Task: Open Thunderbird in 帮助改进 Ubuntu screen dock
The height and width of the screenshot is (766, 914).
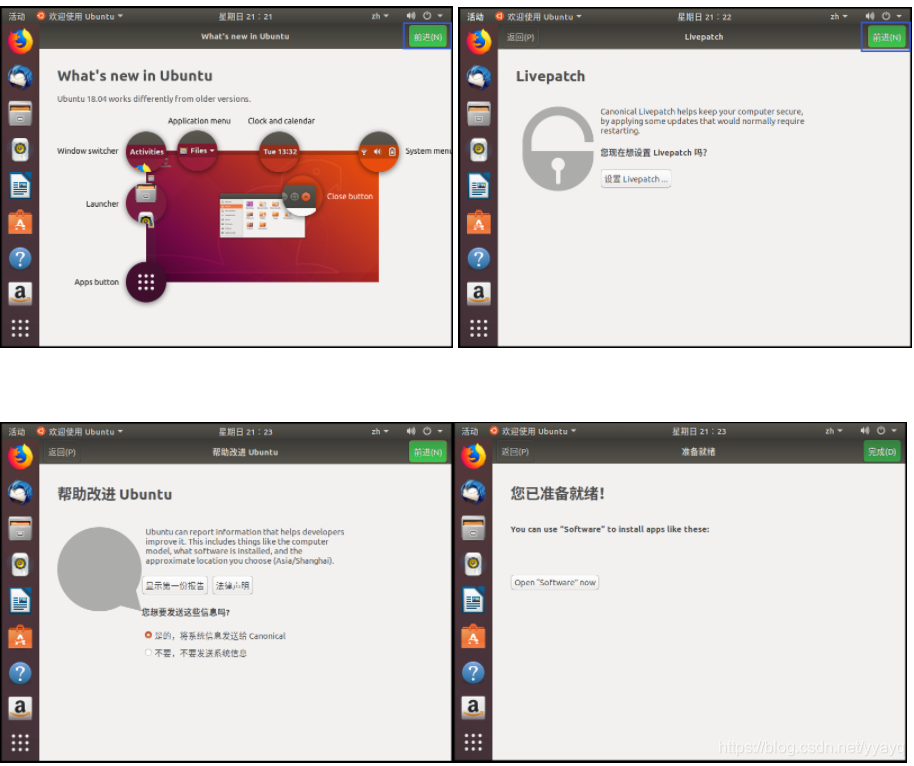Action: [x=20, y=493]
